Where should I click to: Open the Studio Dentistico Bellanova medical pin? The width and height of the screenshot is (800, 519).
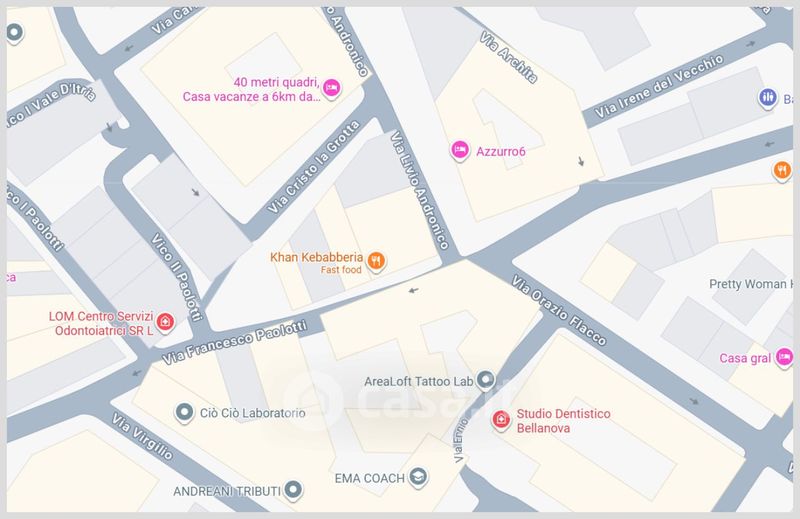[x=501, y=421]
